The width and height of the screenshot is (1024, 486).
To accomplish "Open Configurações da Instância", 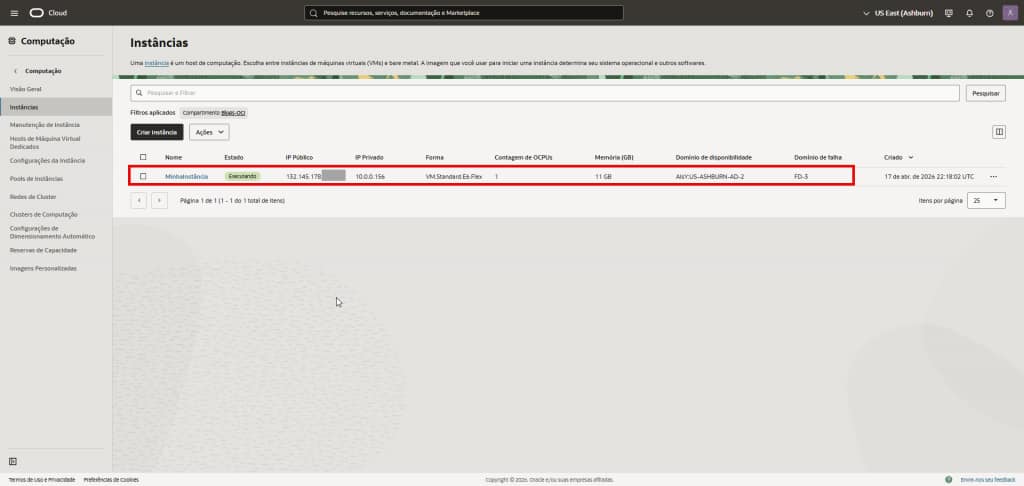I will click(47, 161).
